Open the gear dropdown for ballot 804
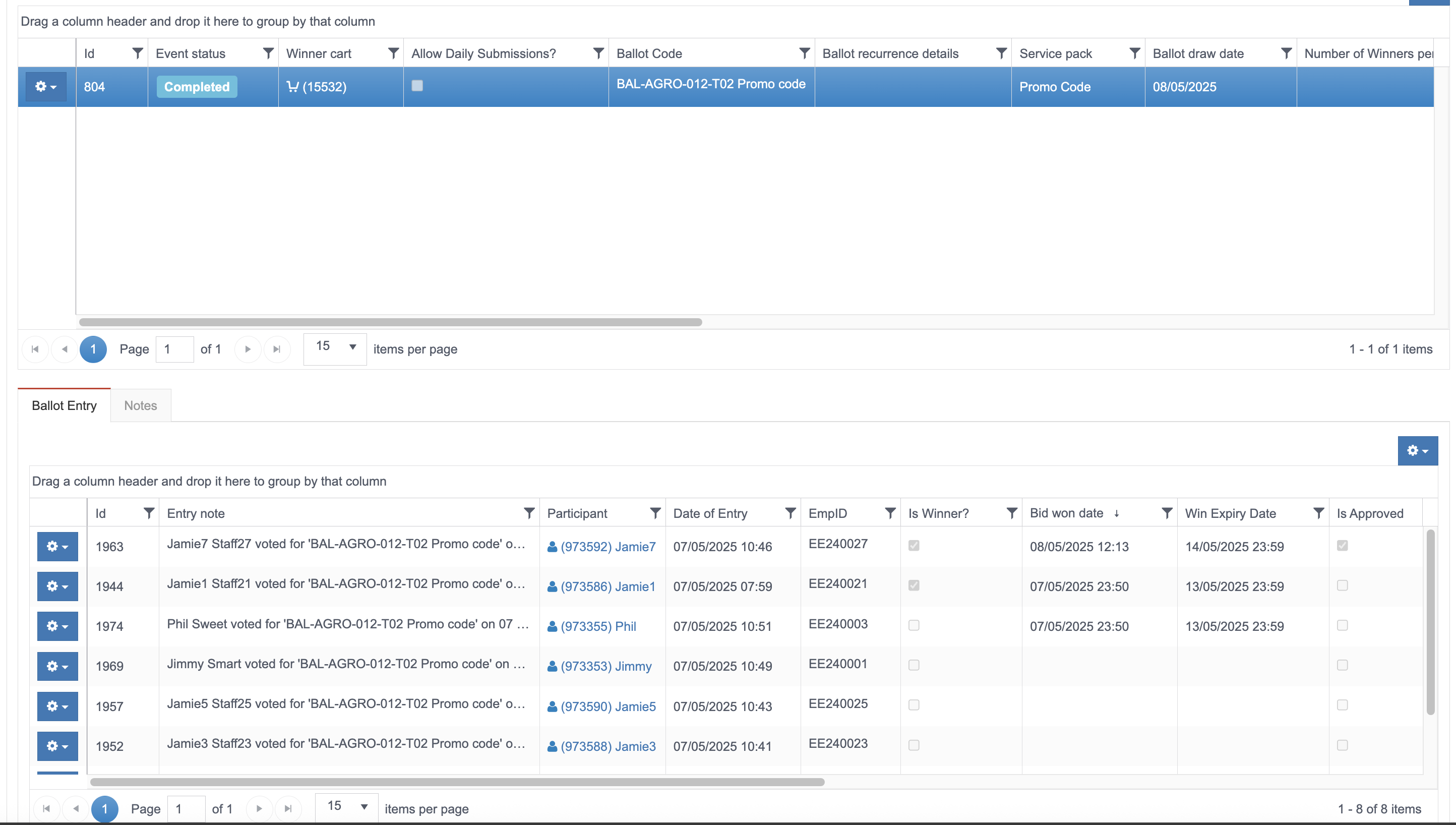1456x825 pixels. pyautogui.click(x=46, y=87)
